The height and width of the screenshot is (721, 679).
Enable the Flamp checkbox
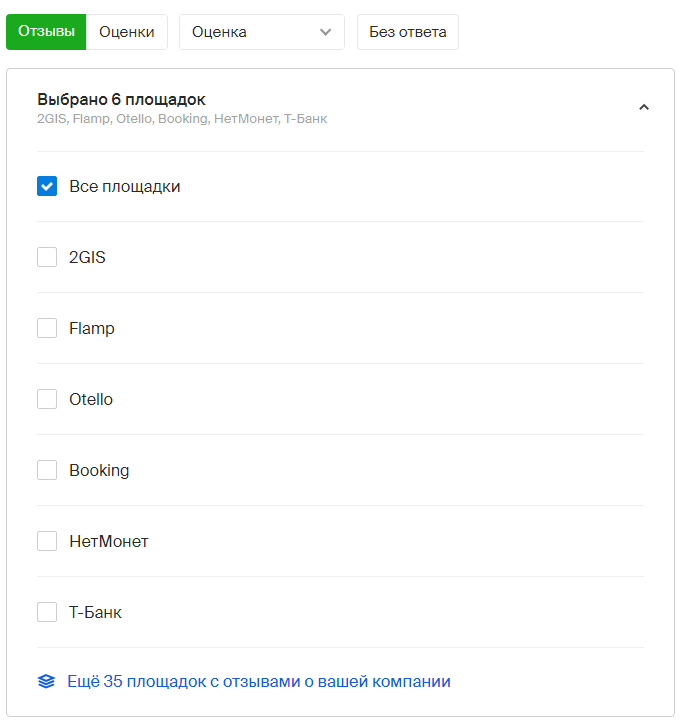coord(47,328)
